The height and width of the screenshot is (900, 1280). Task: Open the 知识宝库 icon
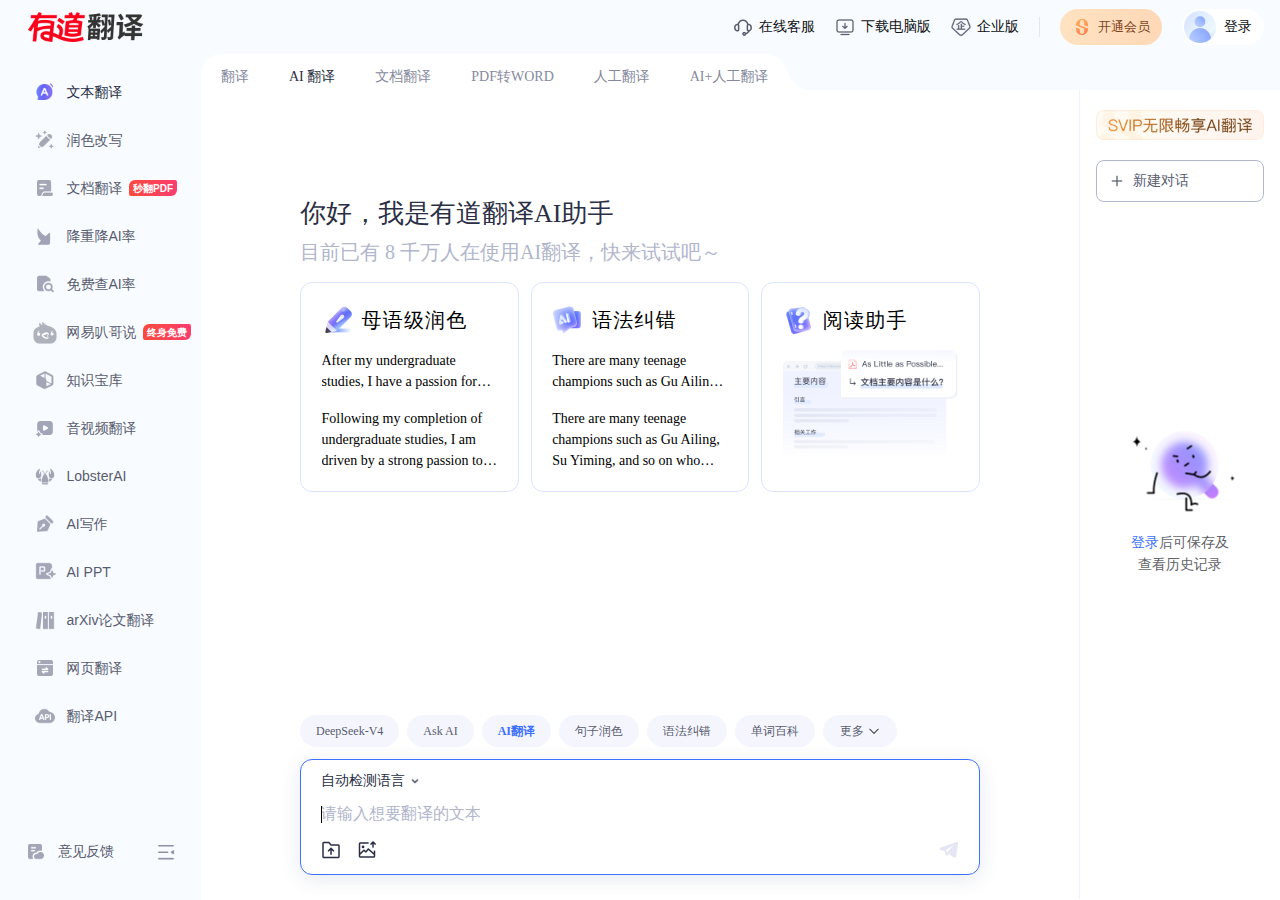coord(44,380)
